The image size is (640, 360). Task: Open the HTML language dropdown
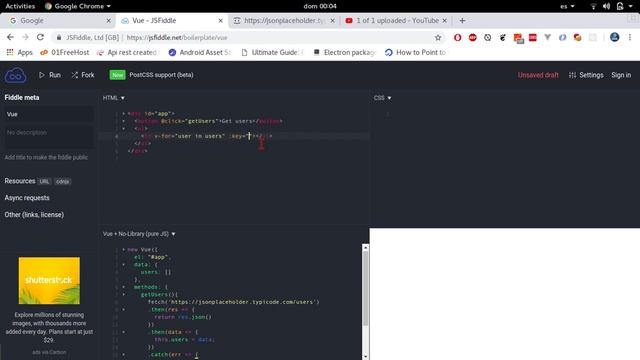point(113,98)
